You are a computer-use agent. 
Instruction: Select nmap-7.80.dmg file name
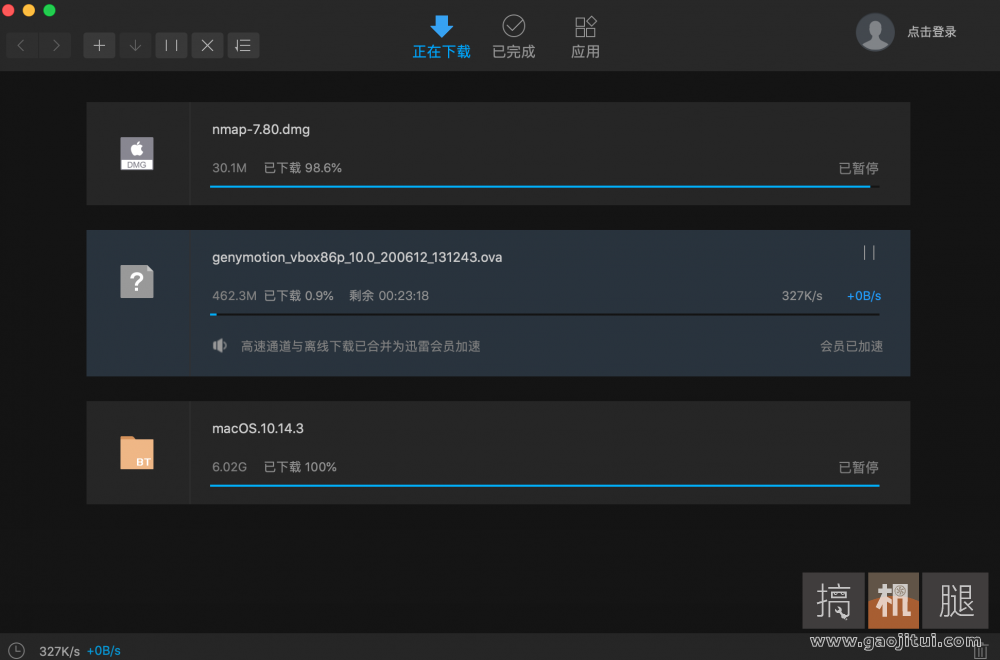click(261, 129)
